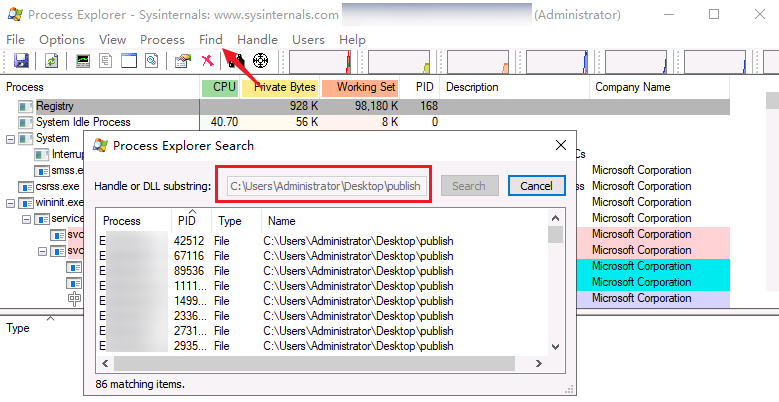
Task: Click the Process Explorer main window title icon
Action: pyautogui.click(x=15, y=14)
